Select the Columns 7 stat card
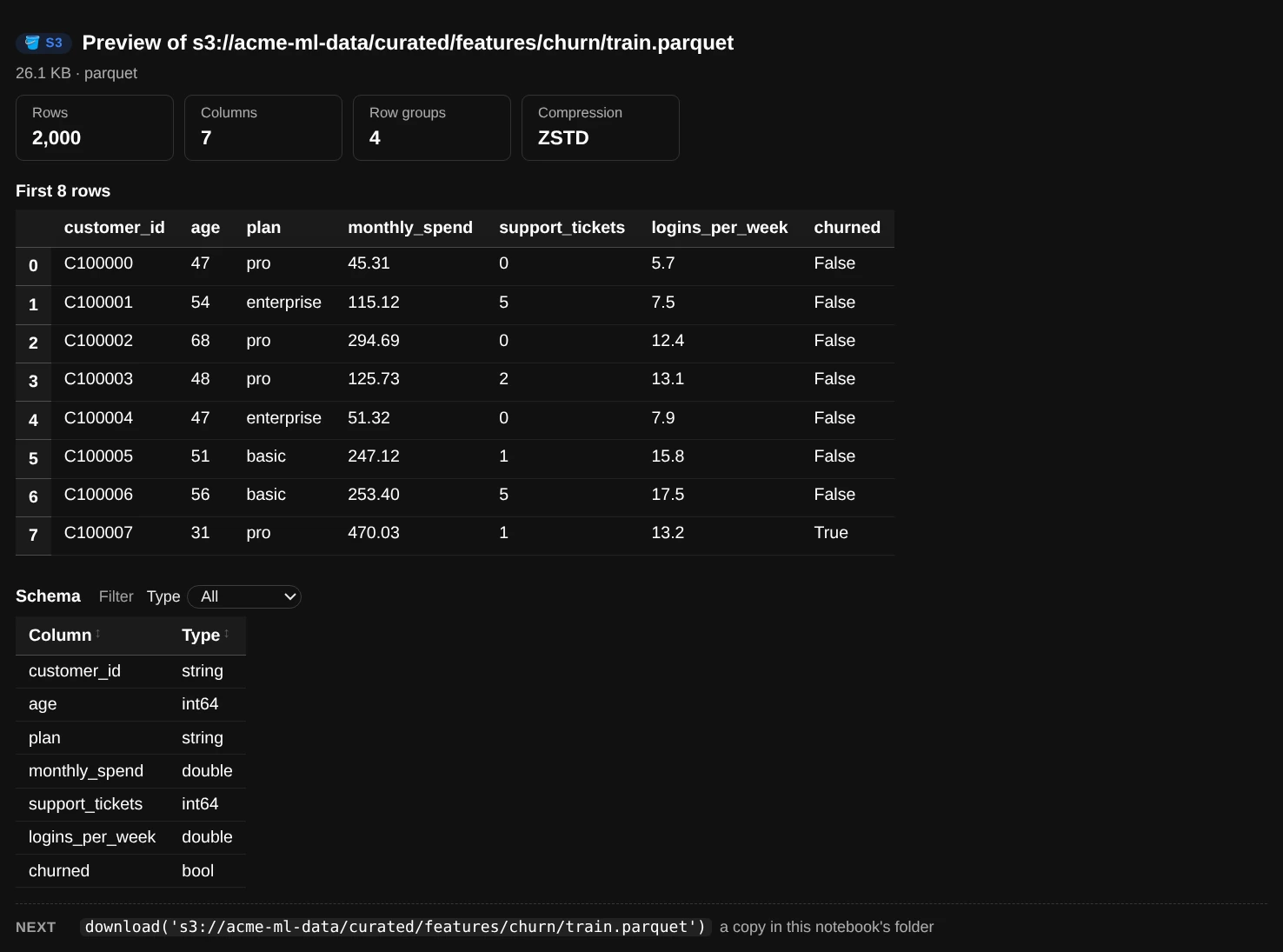 click(263, 128)
